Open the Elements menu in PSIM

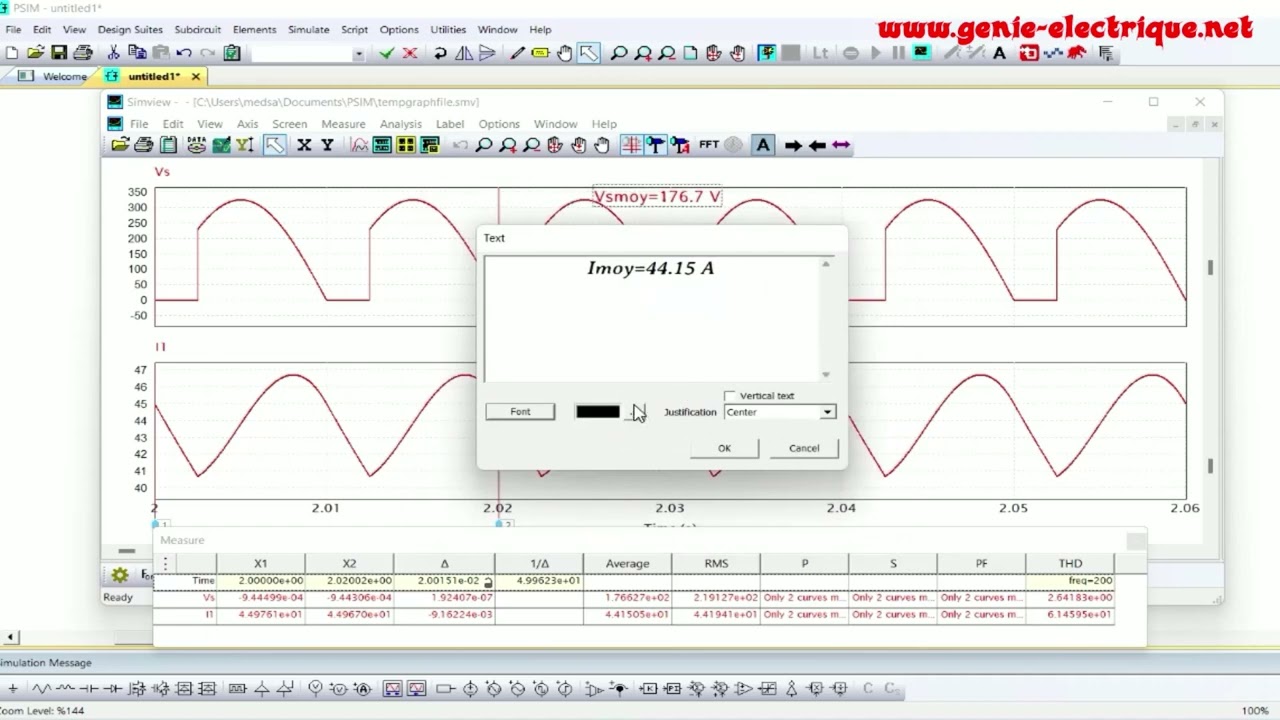(x=254, y=30)
